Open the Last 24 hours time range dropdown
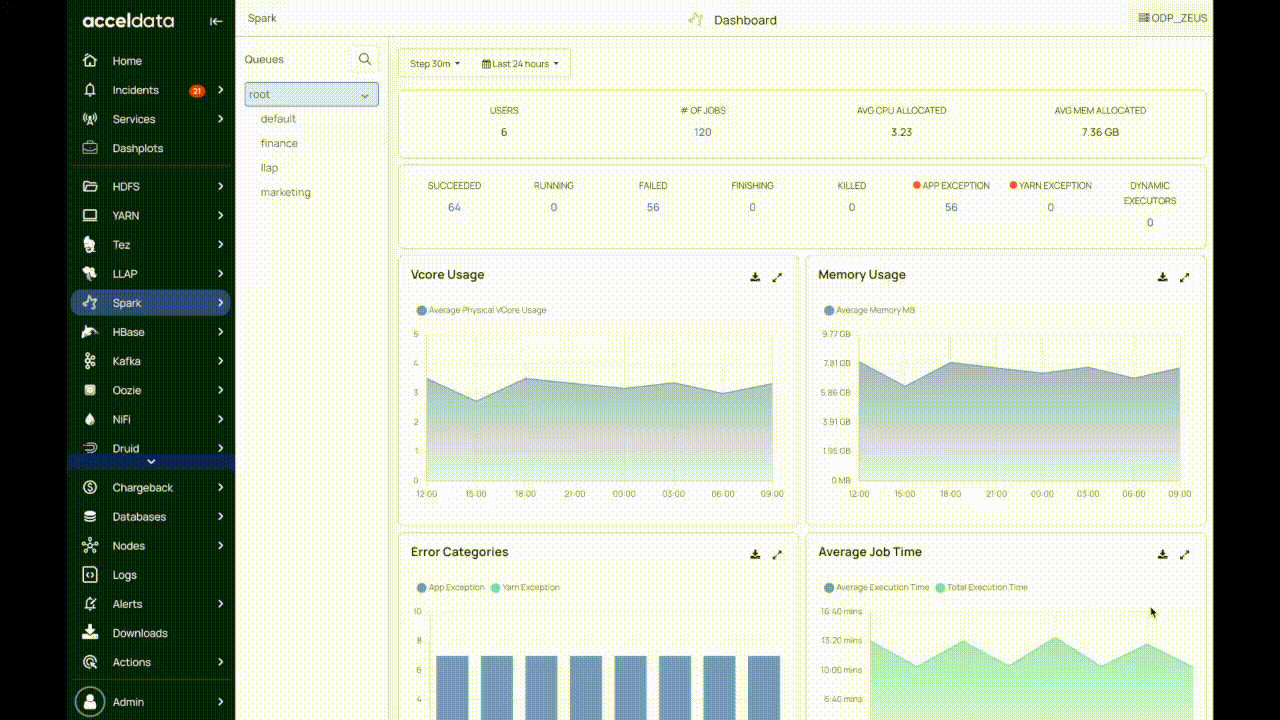1280x720 pixels. pos(520,64)
